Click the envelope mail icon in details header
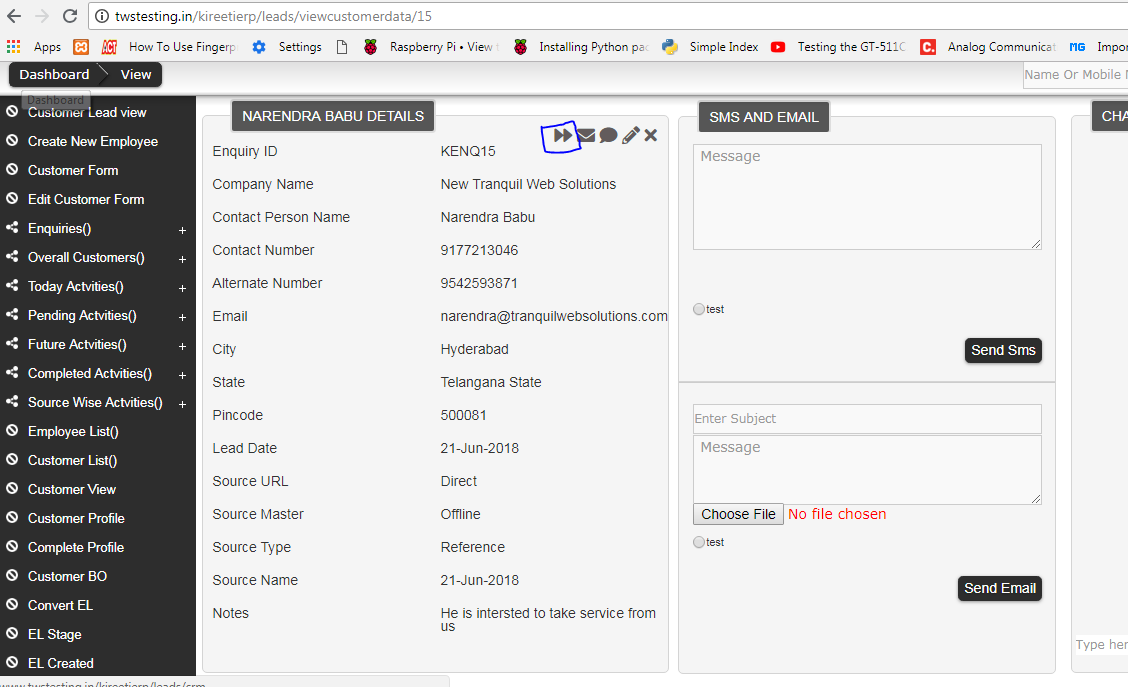Viewport: 1128px width, 687px height. click(x=586, y=135)
